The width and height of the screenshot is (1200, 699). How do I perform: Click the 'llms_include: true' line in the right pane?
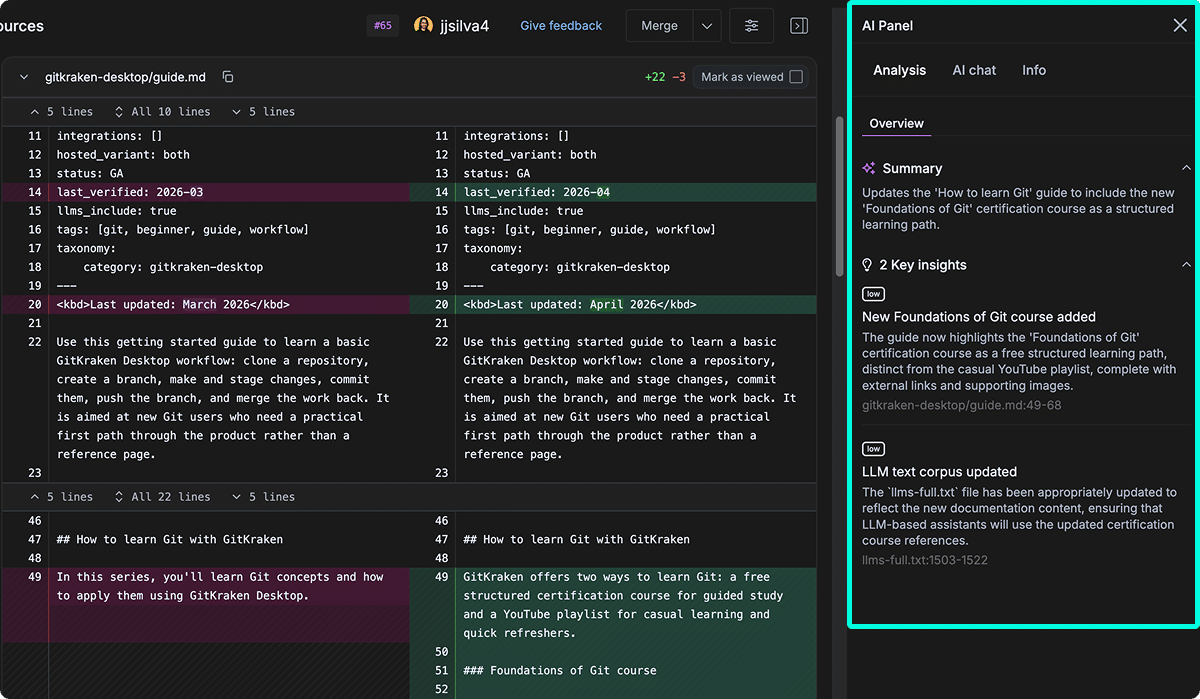click(523, 211)
